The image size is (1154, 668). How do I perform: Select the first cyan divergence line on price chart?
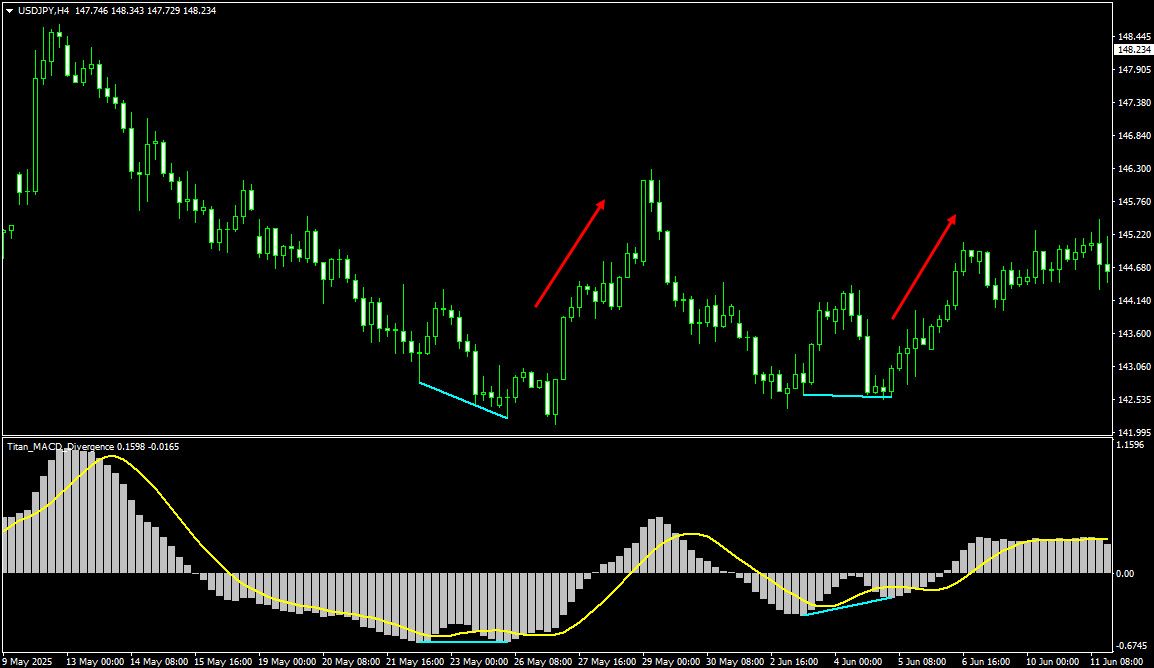click(463, 400)
